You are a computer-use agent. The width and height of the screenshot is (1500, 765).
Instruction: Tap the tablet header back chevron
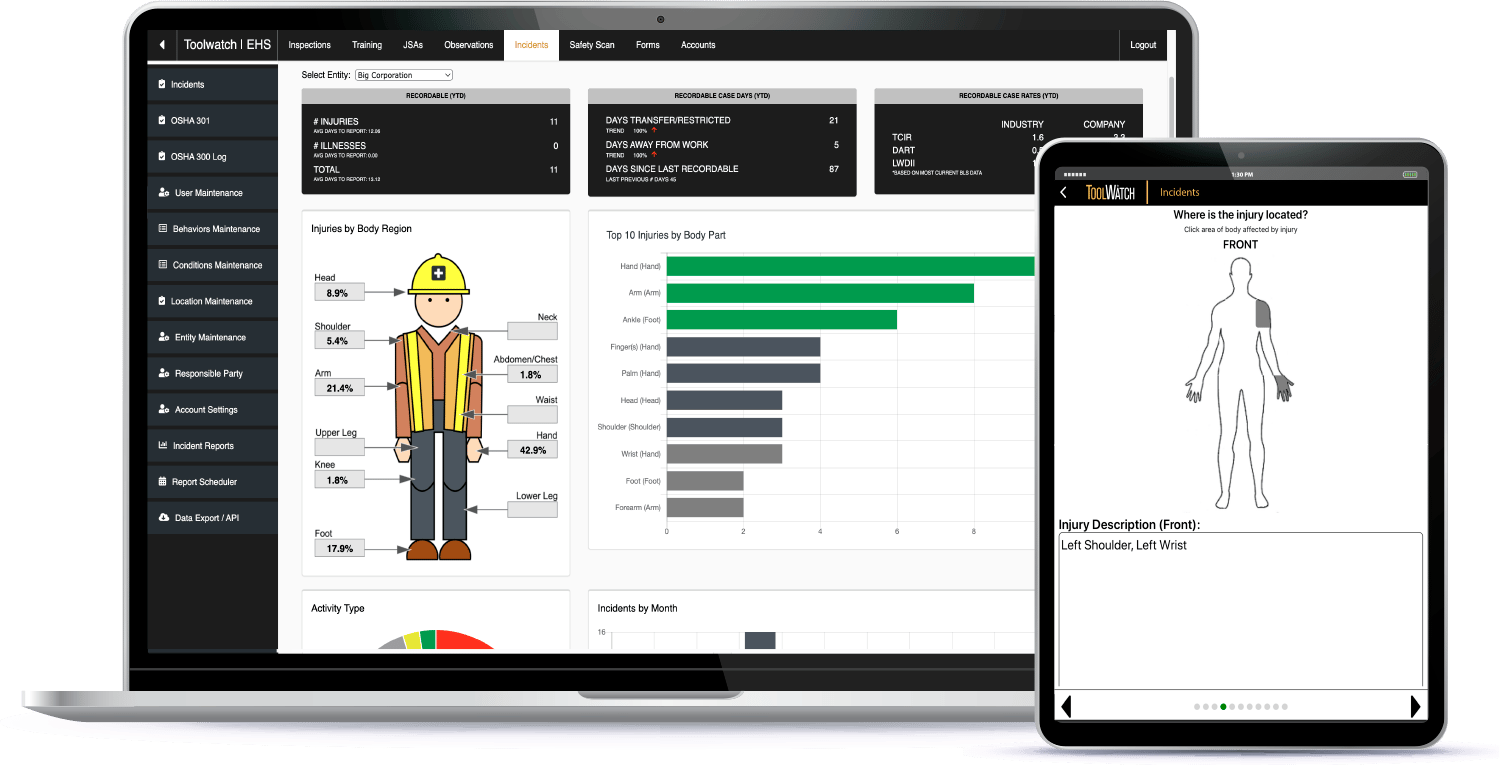click(1063, 192)
